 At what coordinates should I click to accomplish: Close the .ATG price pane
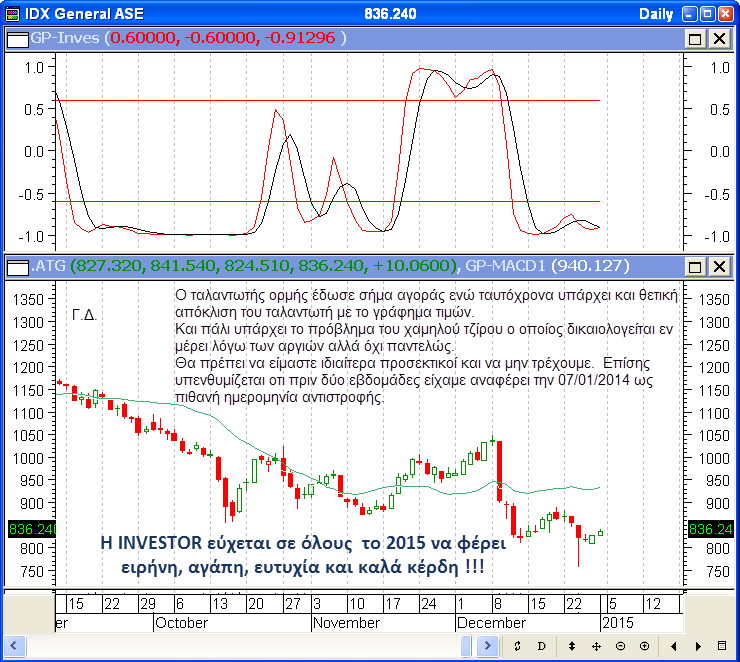[x=719, y=267]
